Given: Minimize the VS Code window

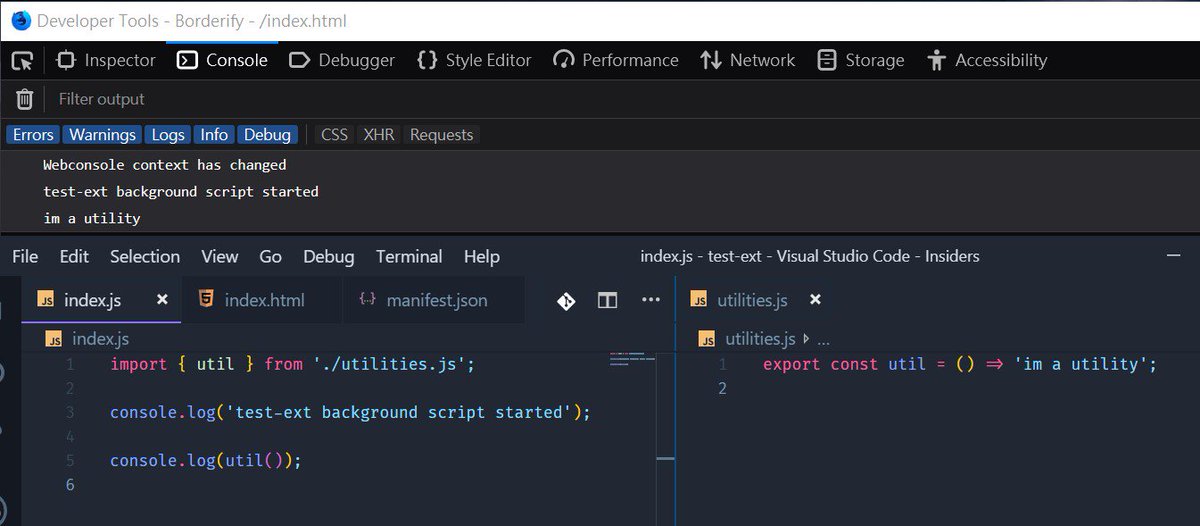Looking at the screenshot, I should point(1174,256).
